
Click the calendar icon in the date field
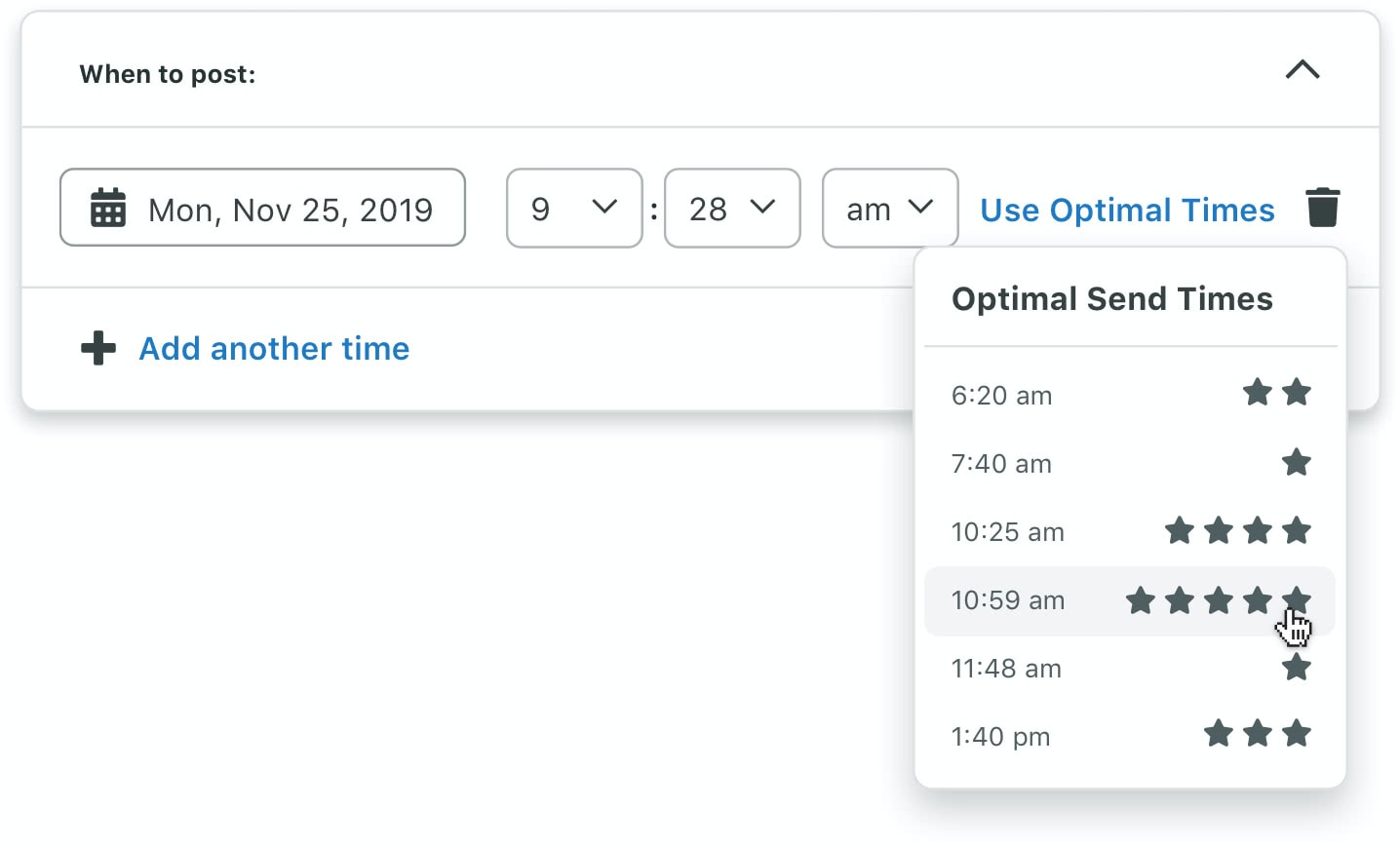coord(108,207)
